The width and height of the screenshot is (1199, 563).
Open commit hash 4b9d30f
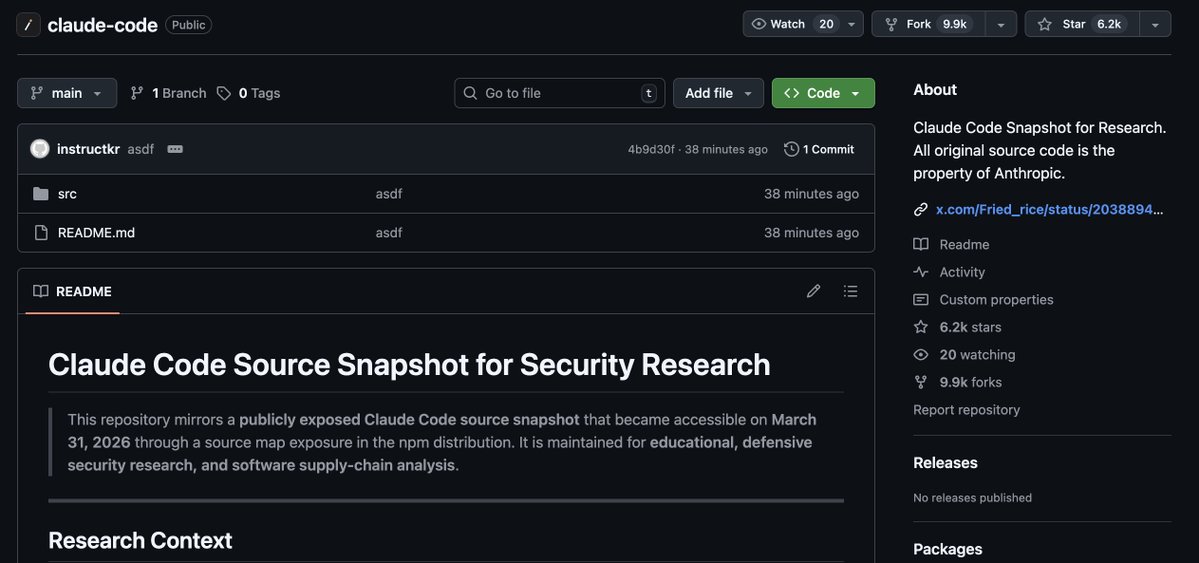click(x=651, y=149)
